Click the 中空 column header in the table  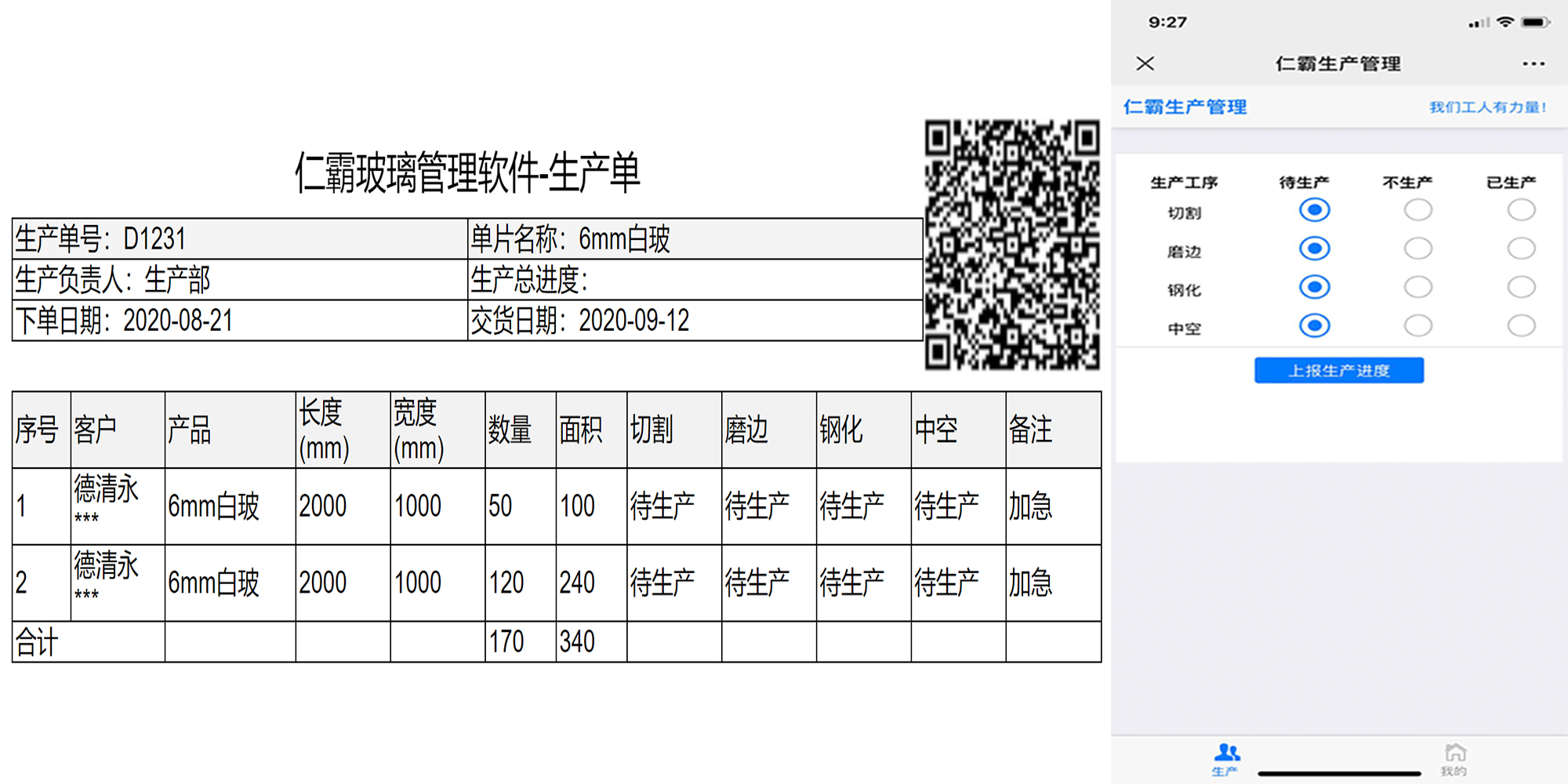[959, 430]
